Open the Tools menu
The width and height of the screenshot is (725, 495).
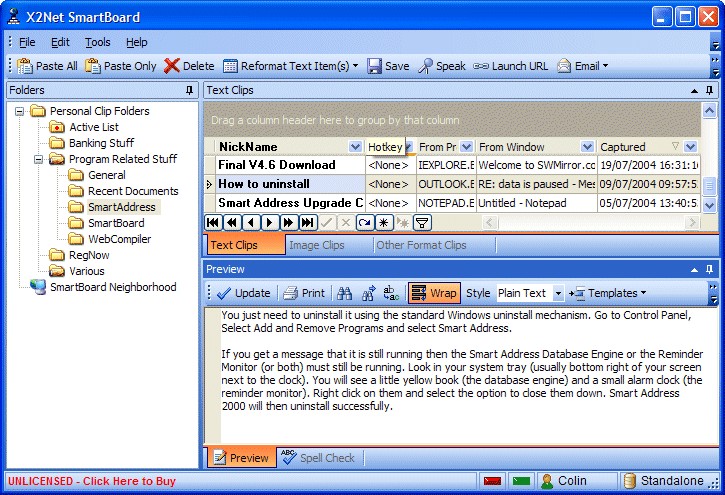pyautogui.click(x=97, y=42)
